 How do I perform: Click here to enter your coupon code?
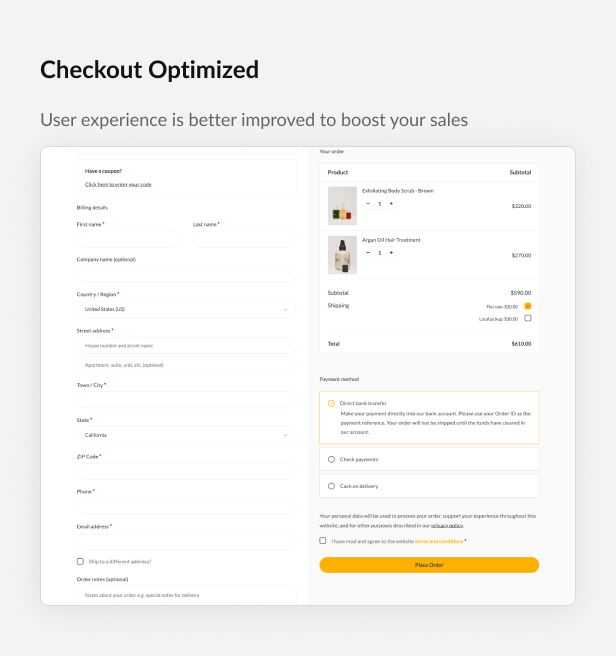coord(118,184)
